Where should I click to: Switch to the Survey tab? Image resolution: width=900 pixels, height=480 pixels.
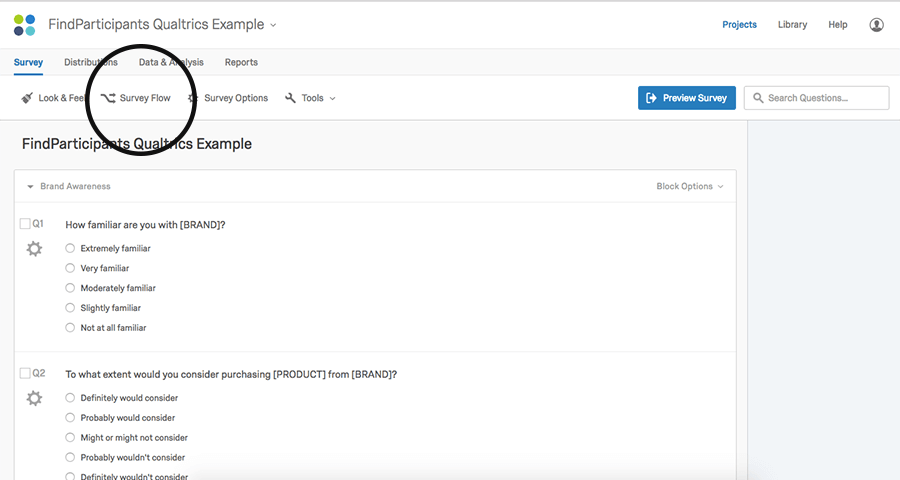(28, 62)
